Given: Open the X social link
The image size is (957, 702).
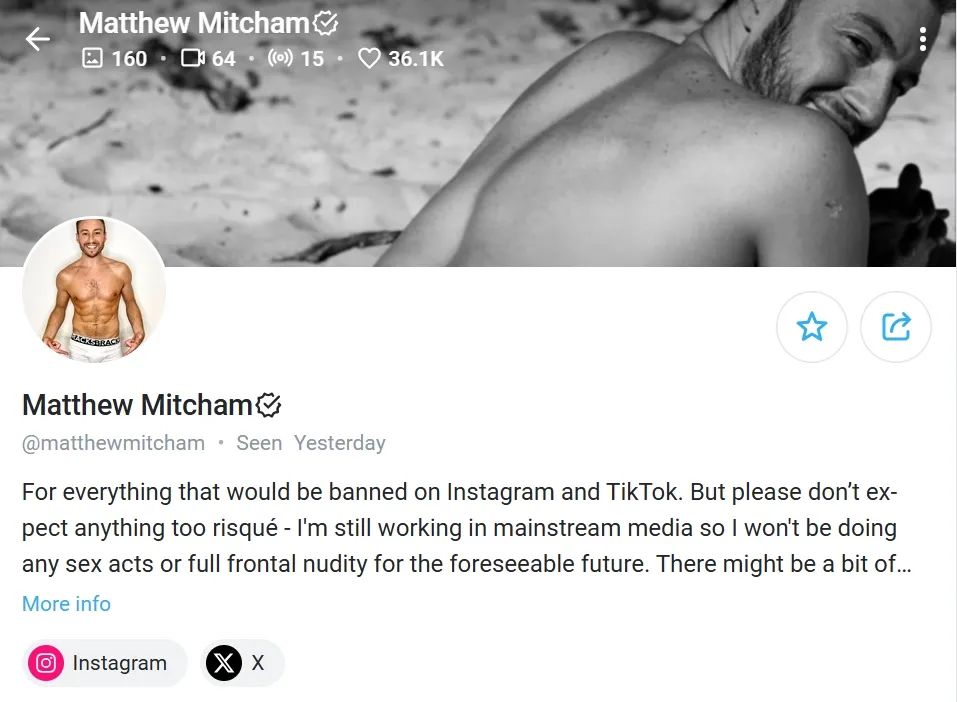Looking at the screenshot, I should coord(242,663).
